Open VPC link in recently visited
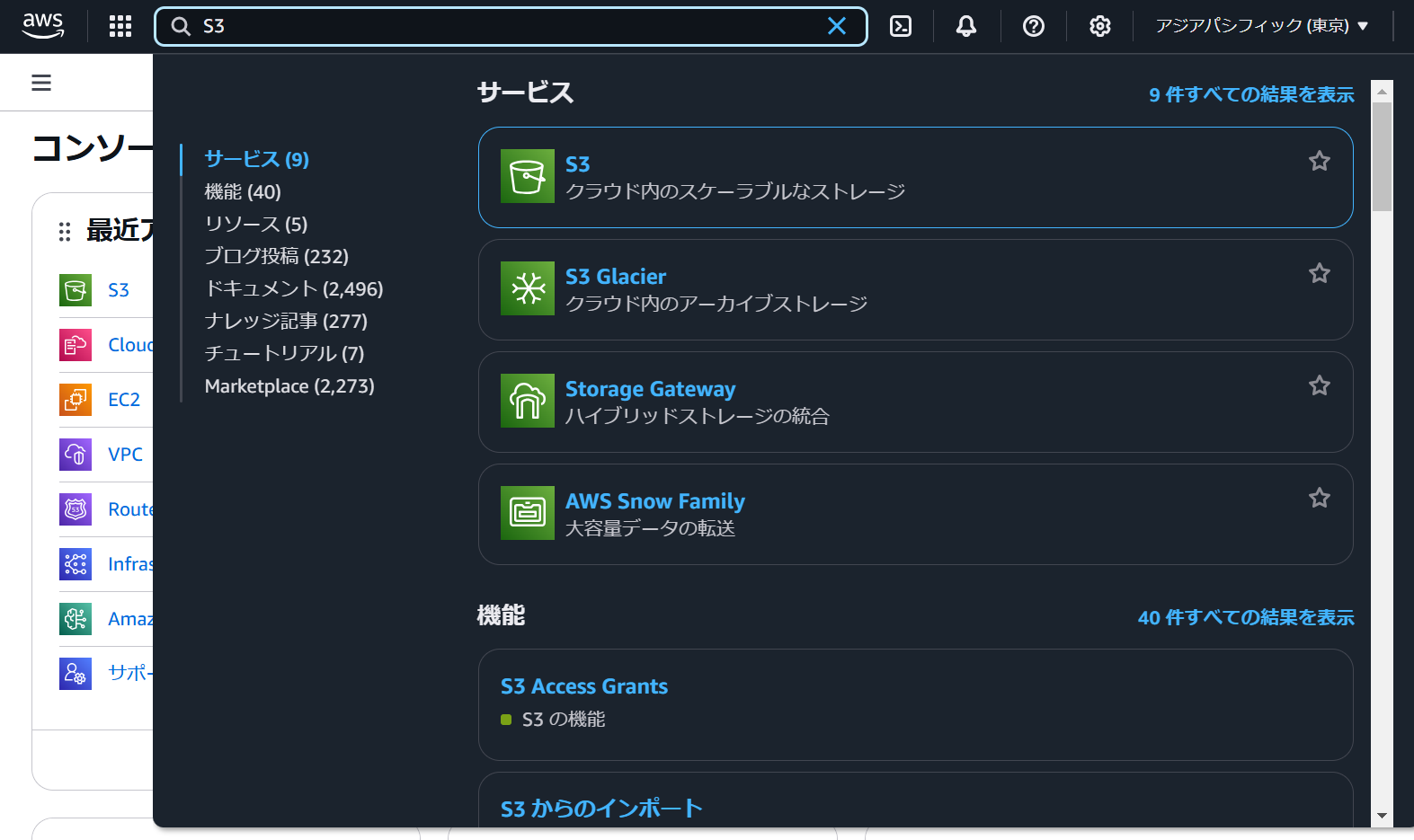 point(126,455)
